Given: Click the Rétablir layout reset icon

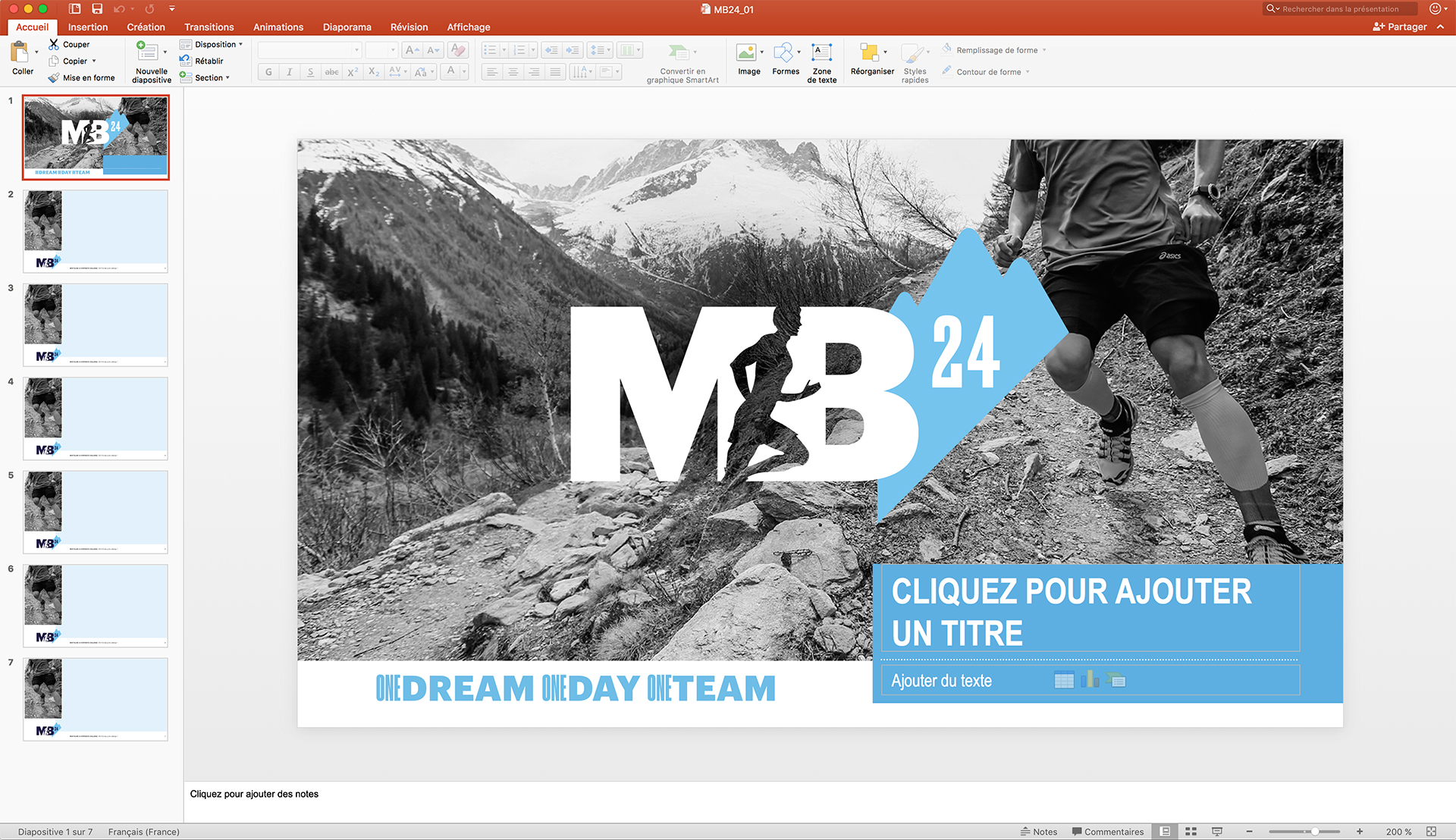Looking at the screenshot, I should click(185, 61).
